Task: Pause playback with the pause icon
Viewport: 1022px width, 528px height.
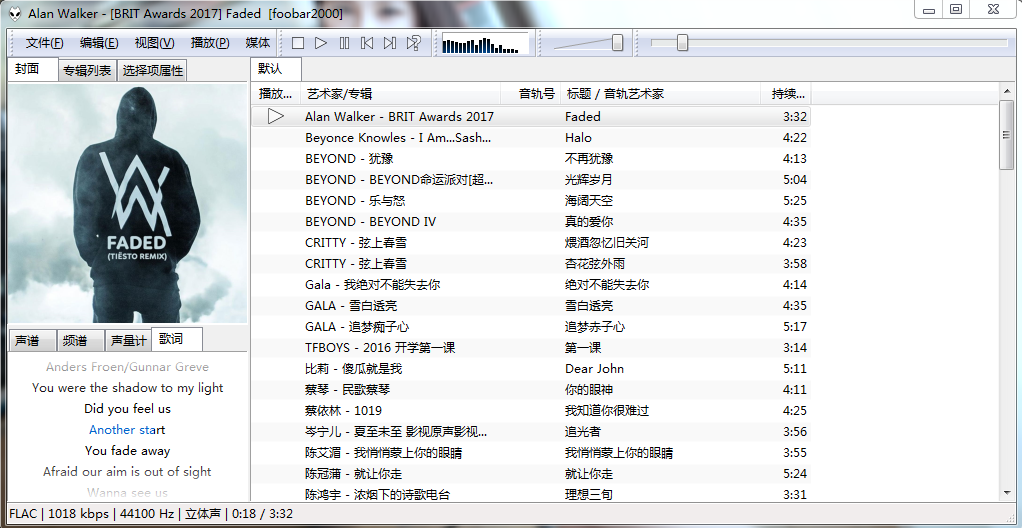Action: click(x=344, y=43)
